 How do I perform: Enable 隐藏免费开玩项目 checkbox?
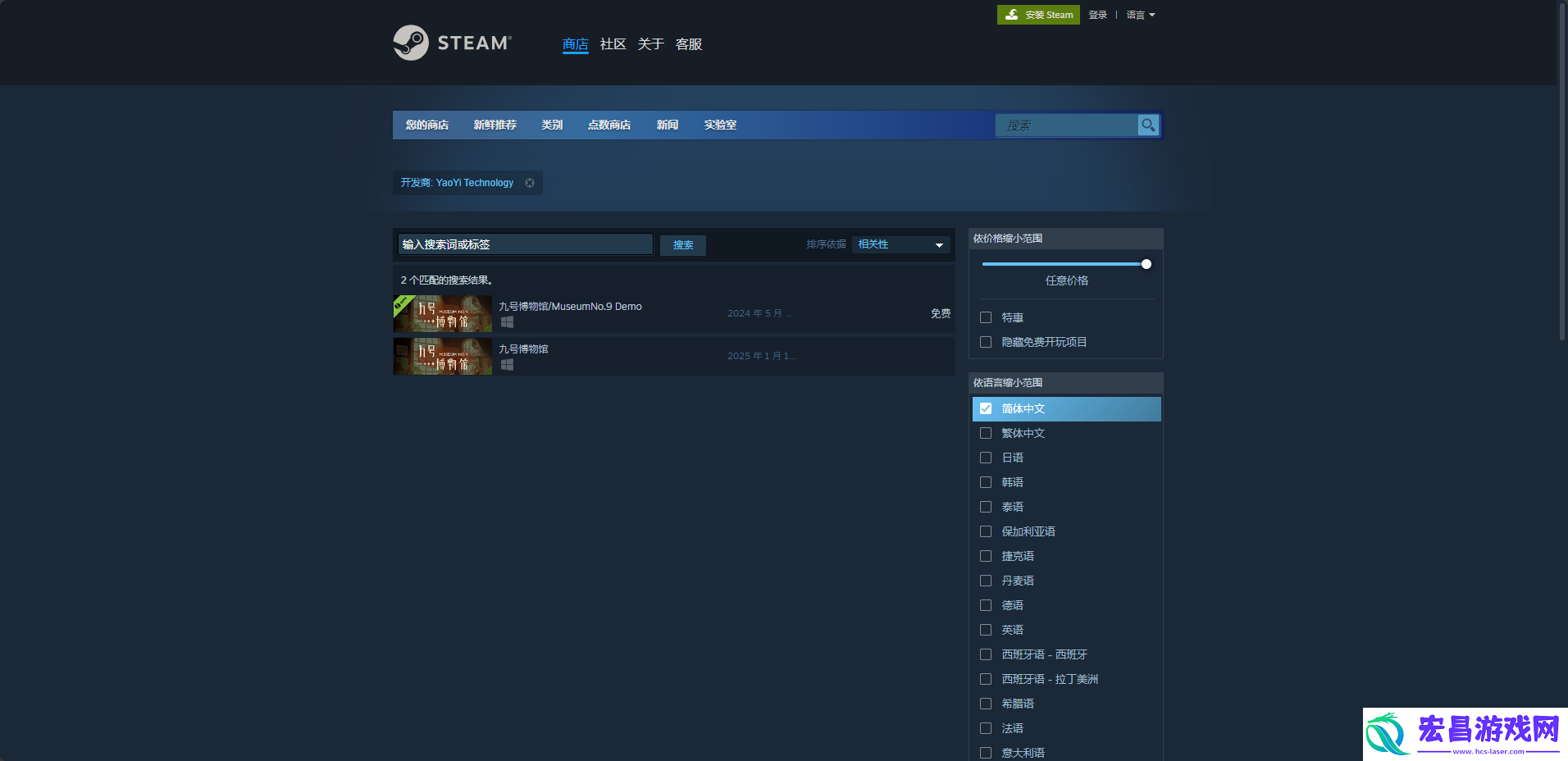[x=986, y=342]
